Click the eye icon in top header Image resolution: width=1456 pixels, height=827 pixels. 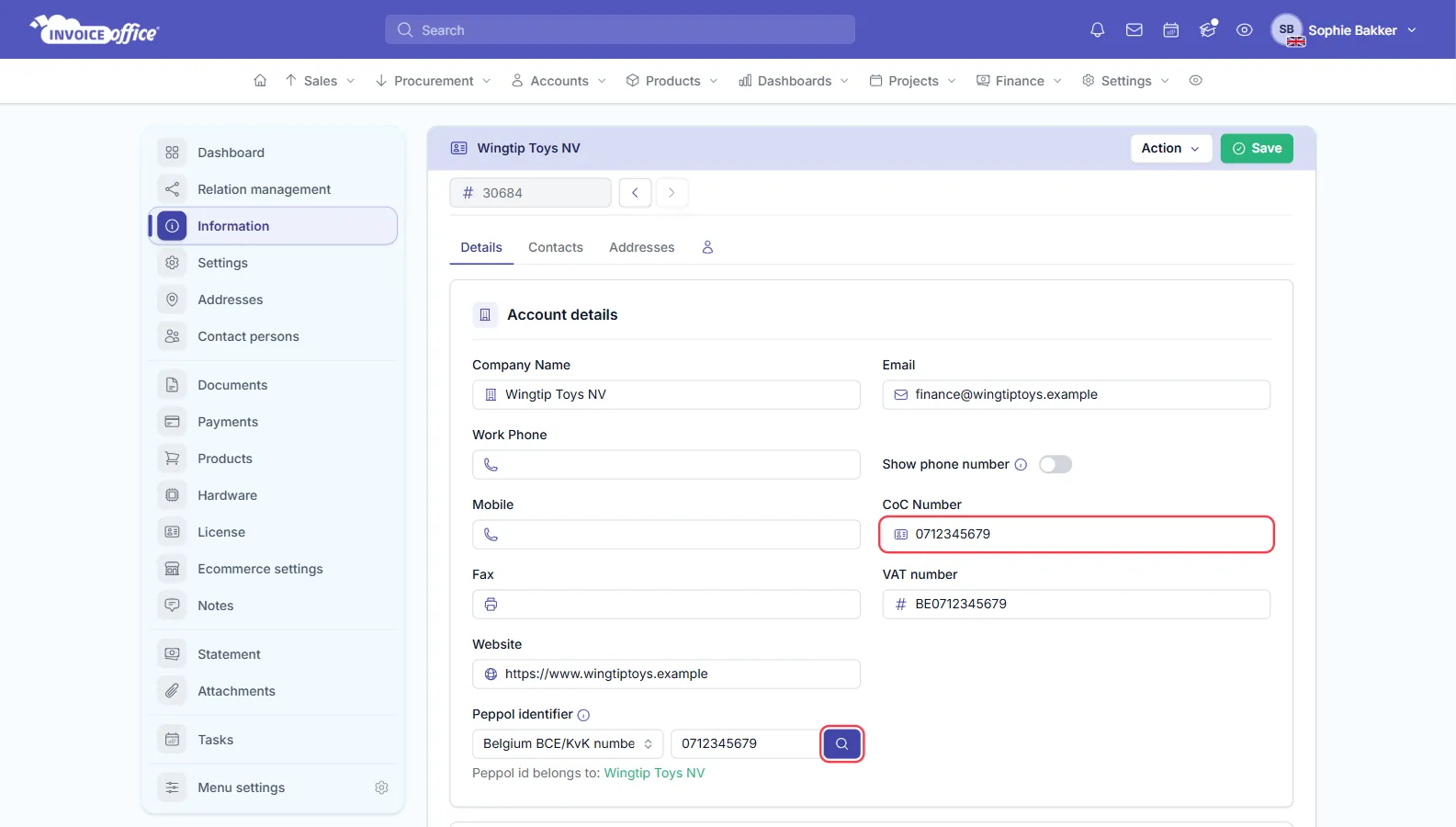coord(1244,30)
